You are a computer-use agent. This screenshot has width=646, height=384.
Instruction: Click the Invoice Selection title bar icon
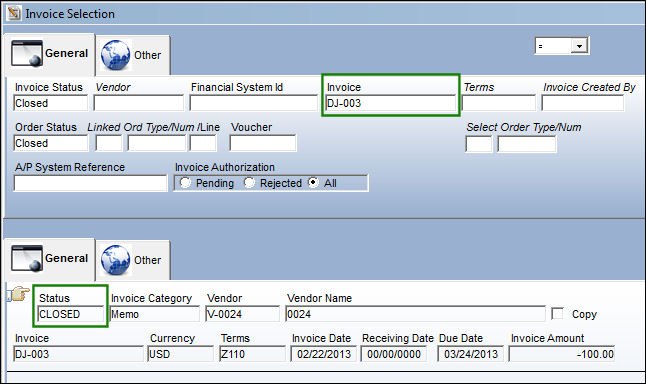[14, 13]
